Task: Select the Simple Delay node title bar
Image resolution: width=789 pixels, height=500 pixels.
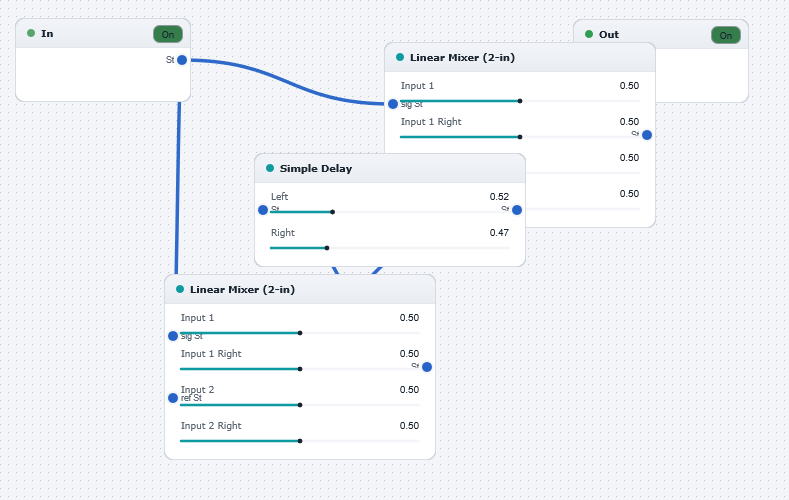Action: pyautogui.click(x=390, y=169)
